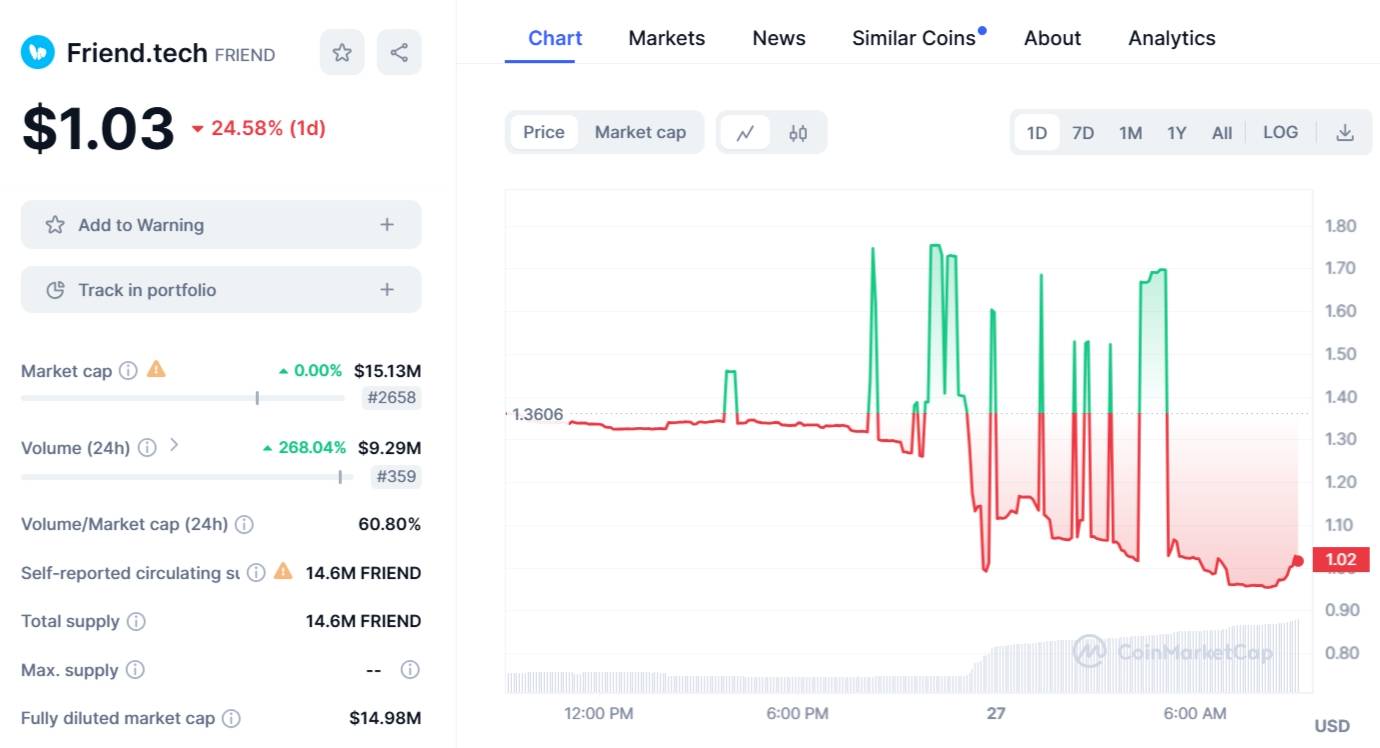Click the #359 volume rank badge

pos(396,477)
